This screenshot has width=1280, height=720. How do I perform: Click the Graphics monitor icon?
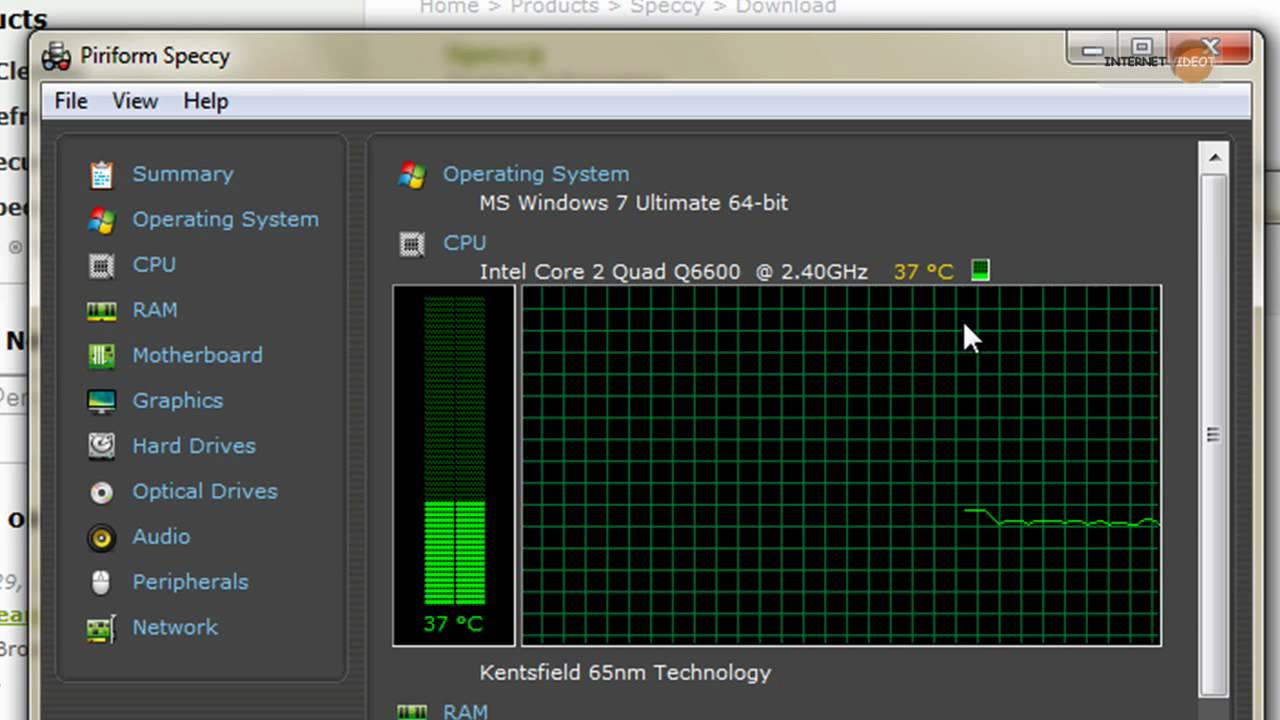[x=101, y=401]
